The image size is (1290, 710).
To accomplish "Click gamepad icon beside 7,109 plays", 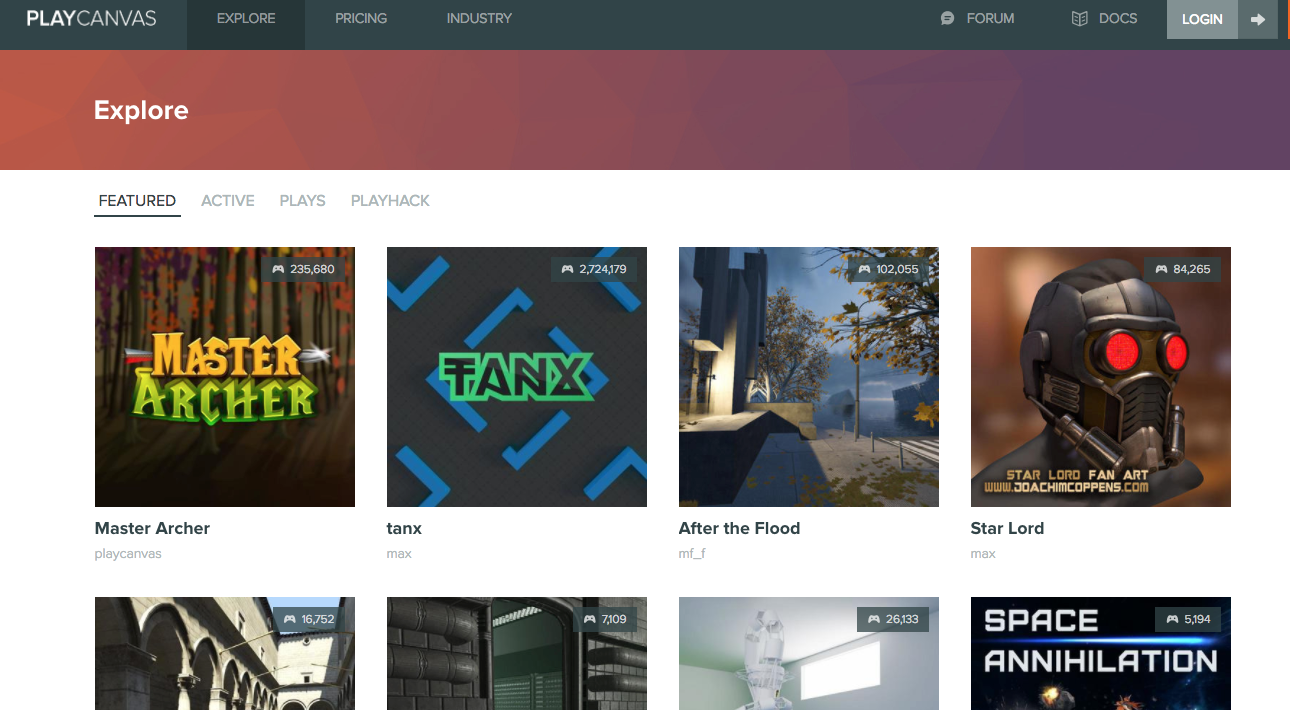I will tap(590, 619).
